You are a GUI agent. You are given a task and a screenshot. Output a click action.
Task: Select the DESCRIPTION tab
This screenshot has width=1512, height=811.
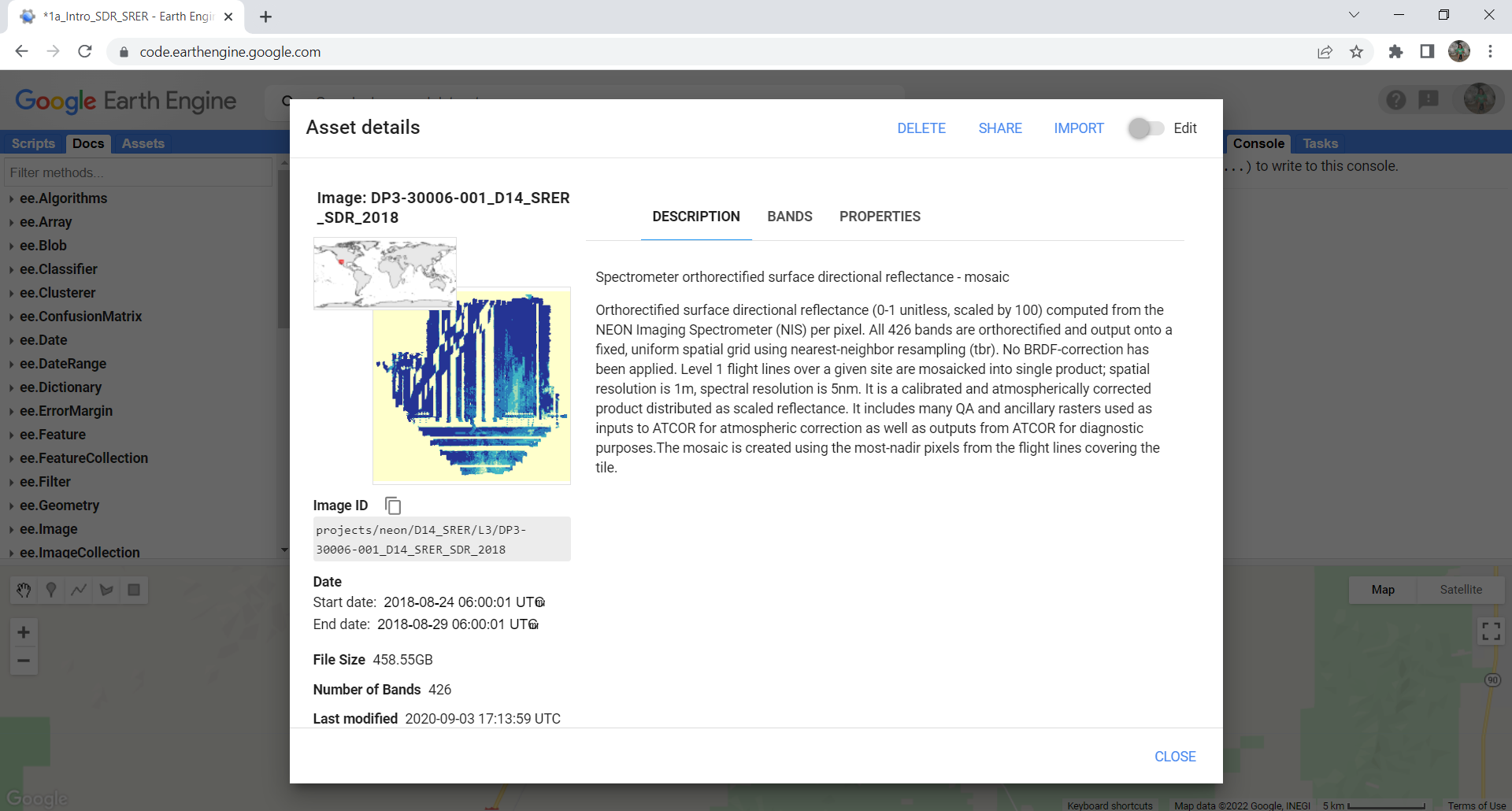696,217
